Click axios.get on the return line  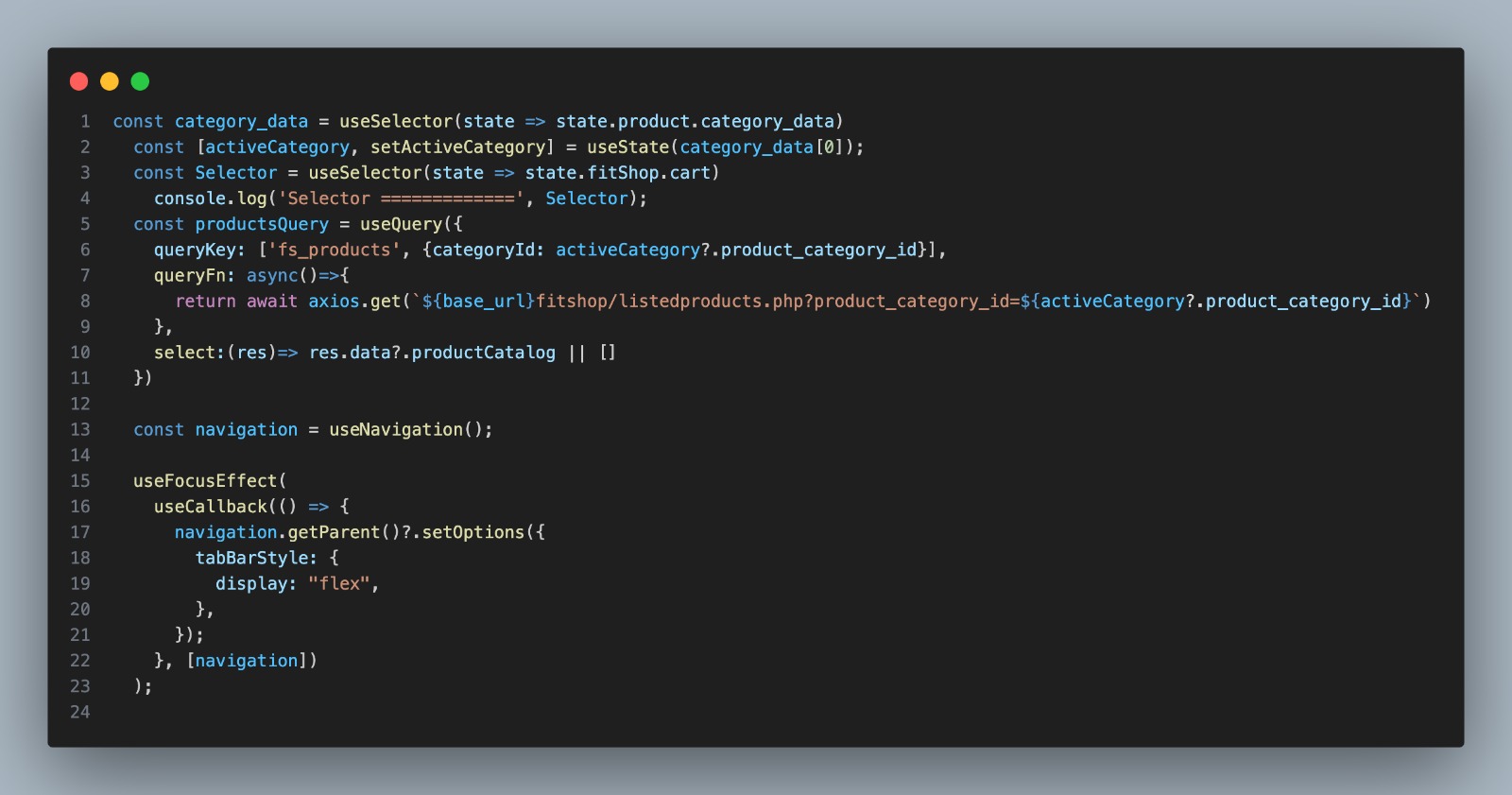354,302
